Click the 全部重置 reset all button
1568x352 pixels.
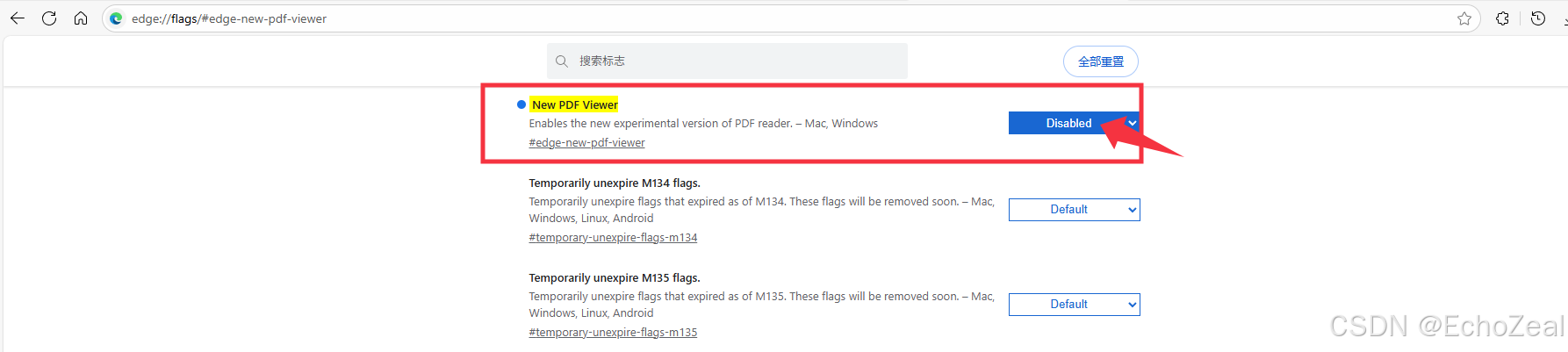tap(1101, 61)
